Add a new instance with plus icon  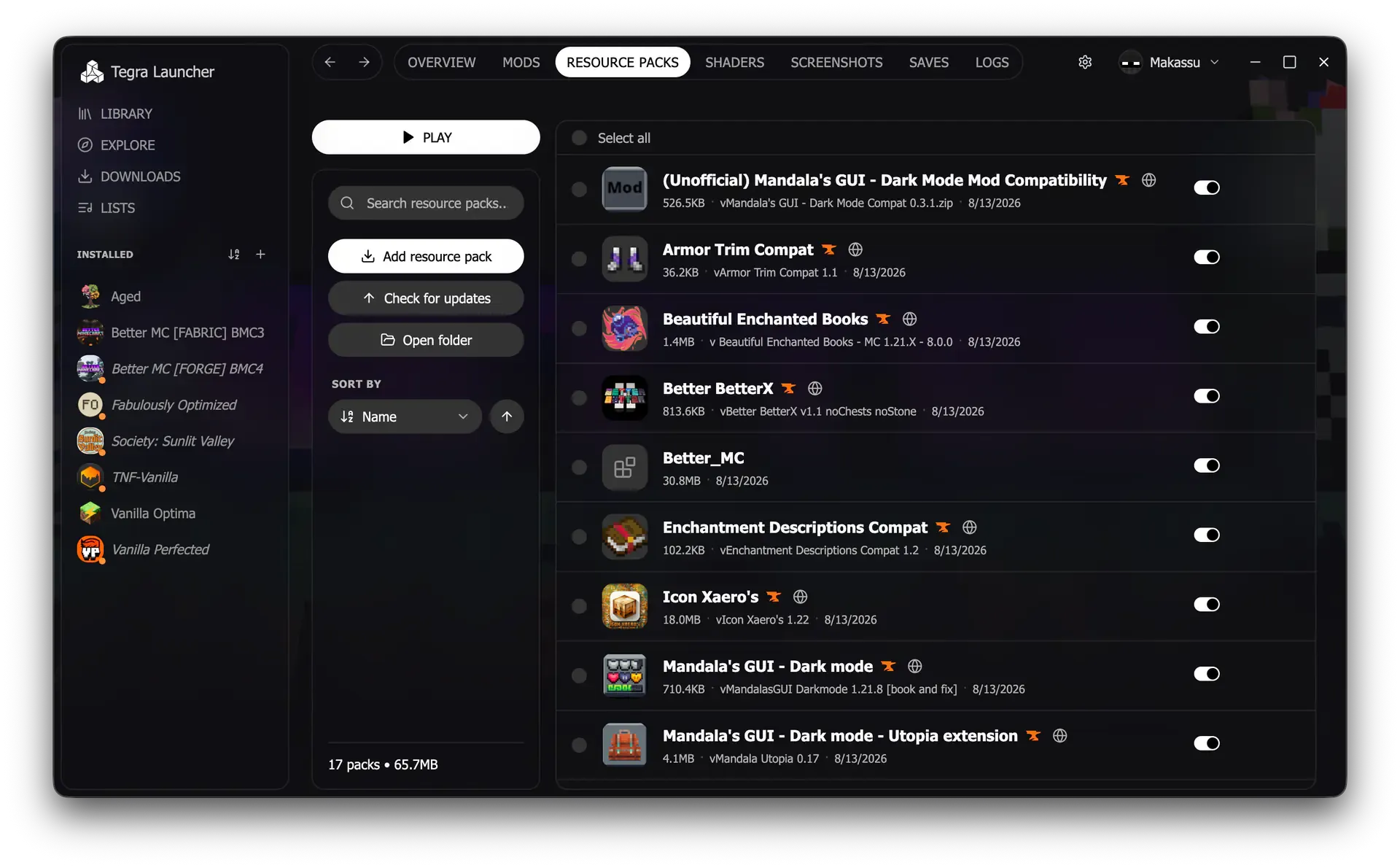[x=260, y=254]
